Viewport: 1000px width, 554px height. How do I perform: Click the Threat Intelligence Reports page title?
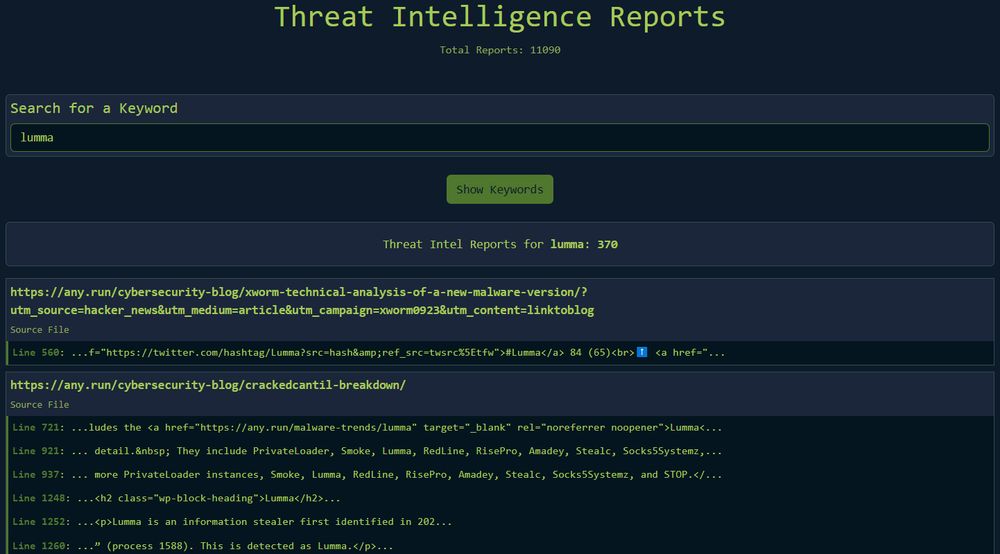(499, 17)
